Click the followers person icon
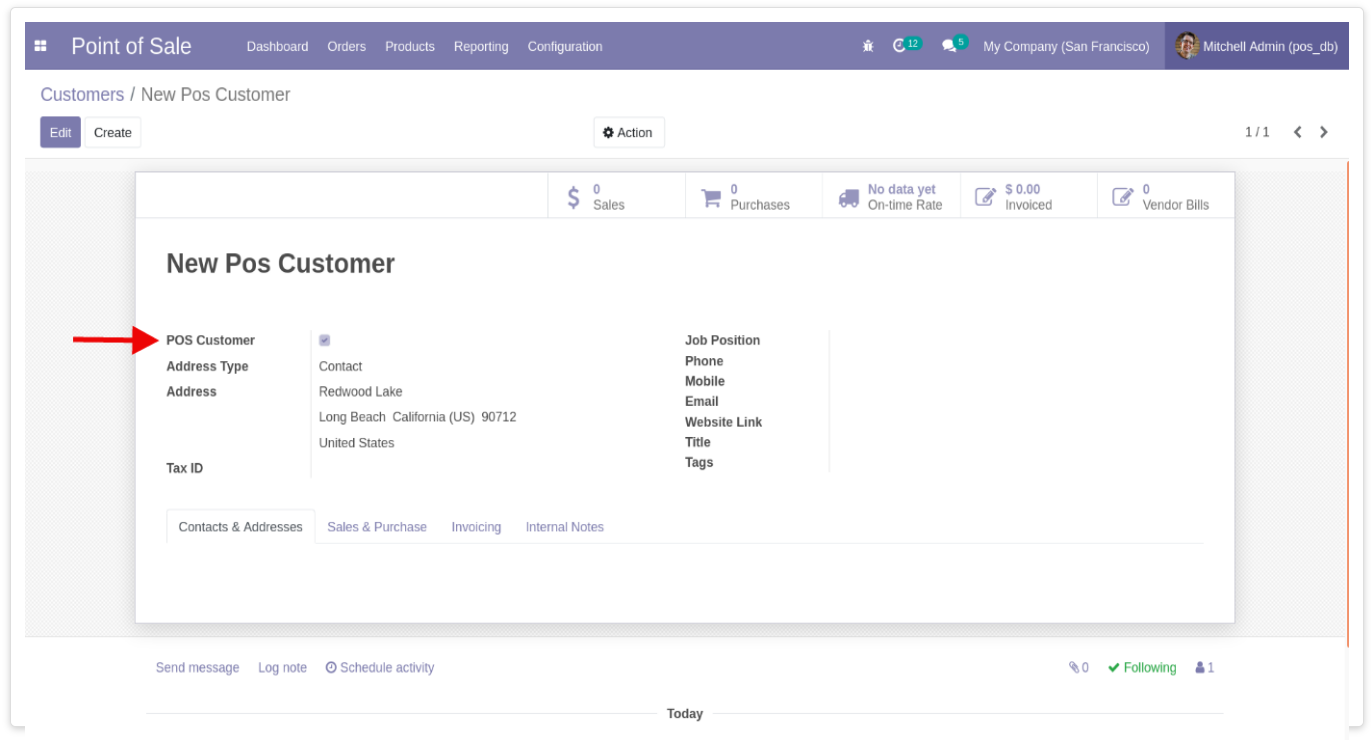This screenshot has height=740, width=1371. [x=1200, y=668]
